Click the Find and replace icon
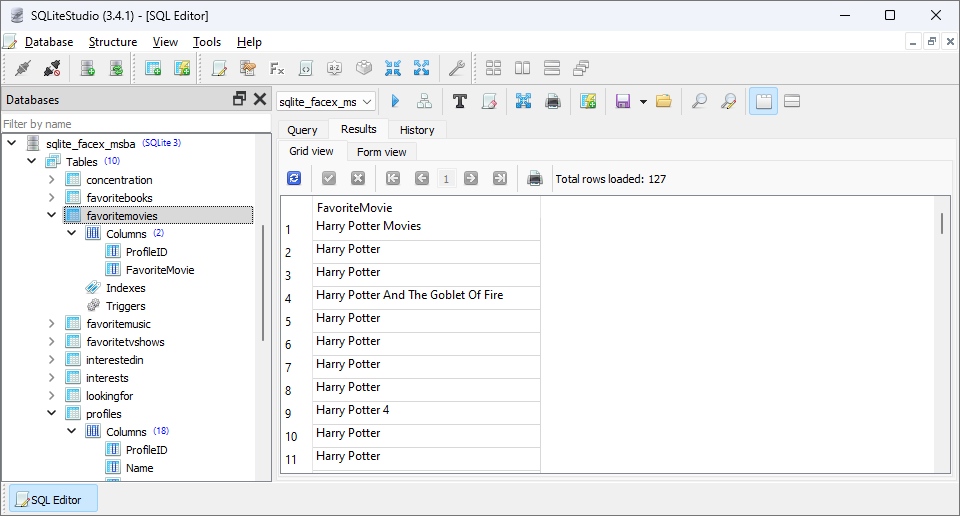Image resolution: width=960 pixels, height=517 pixels. pos(728,101)
